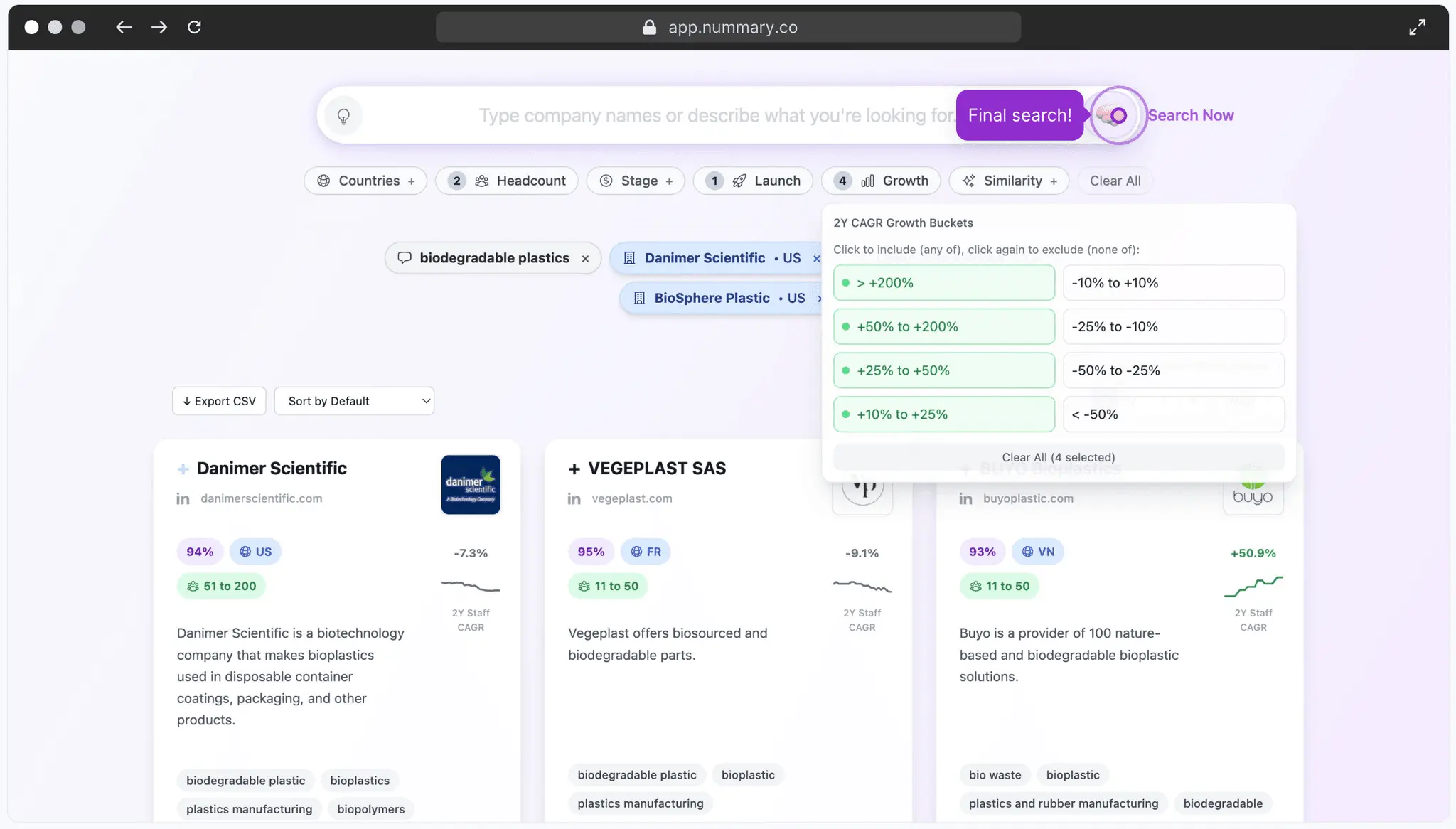Click plastics and rubber manufacturing tag
Viewport: 1456px width, 829px height.
click(x=1063, y=803)
